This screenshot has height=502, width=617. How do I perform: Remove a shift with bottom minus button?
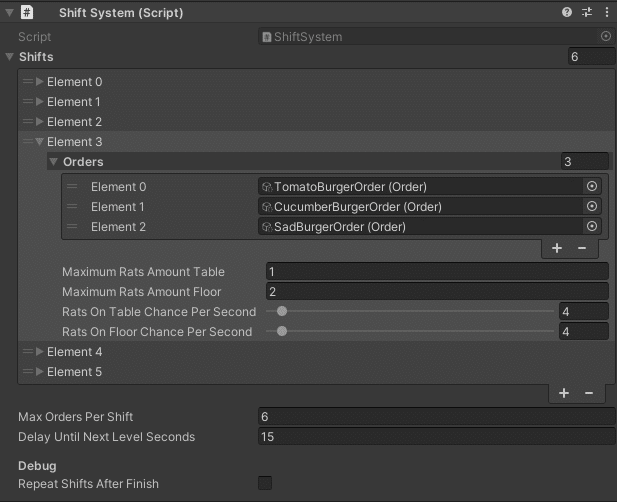(x=589, y=393)
